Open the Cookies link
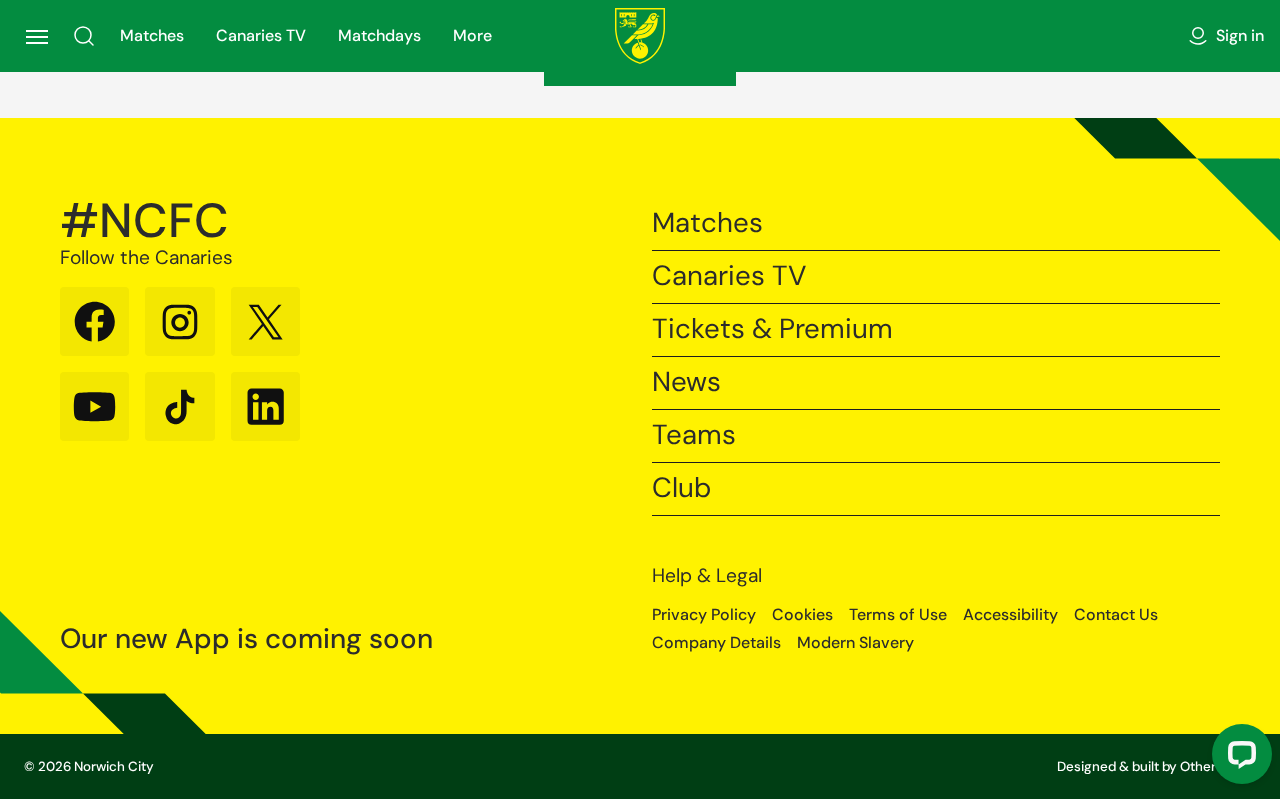The height and width of the screenshot is (800, 1280). [802, 615]
